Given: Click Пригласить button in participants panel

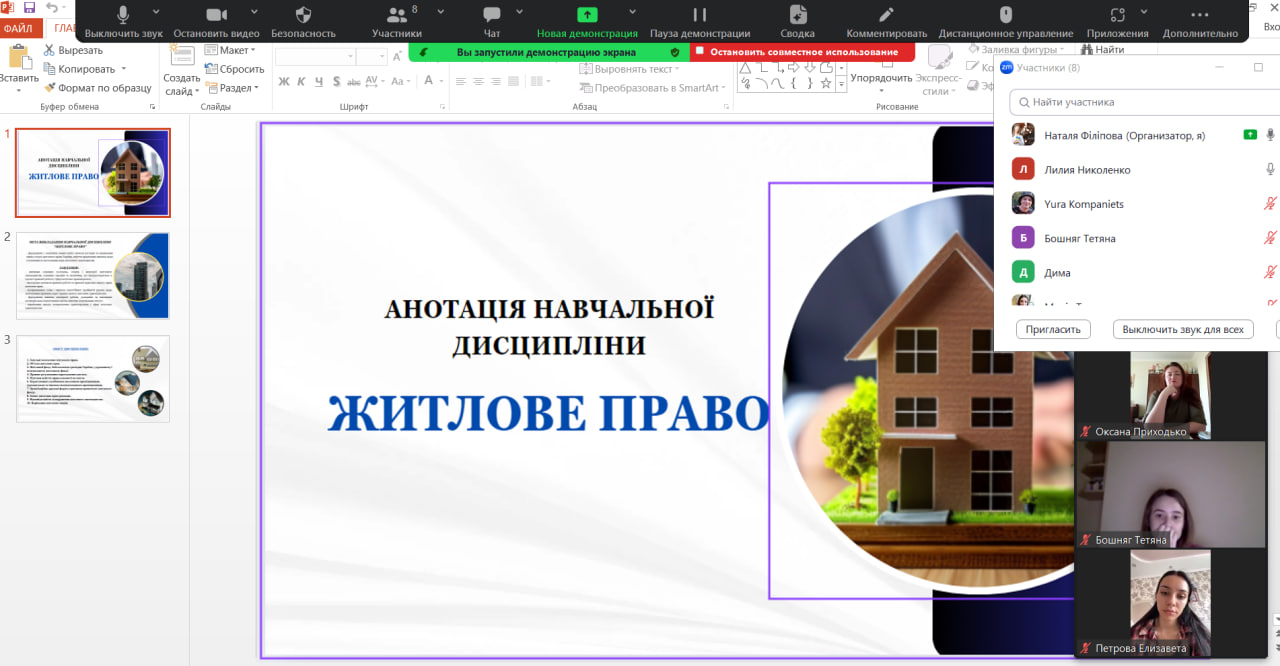Looking at the screenshot, I should (x=1054, y=329).
